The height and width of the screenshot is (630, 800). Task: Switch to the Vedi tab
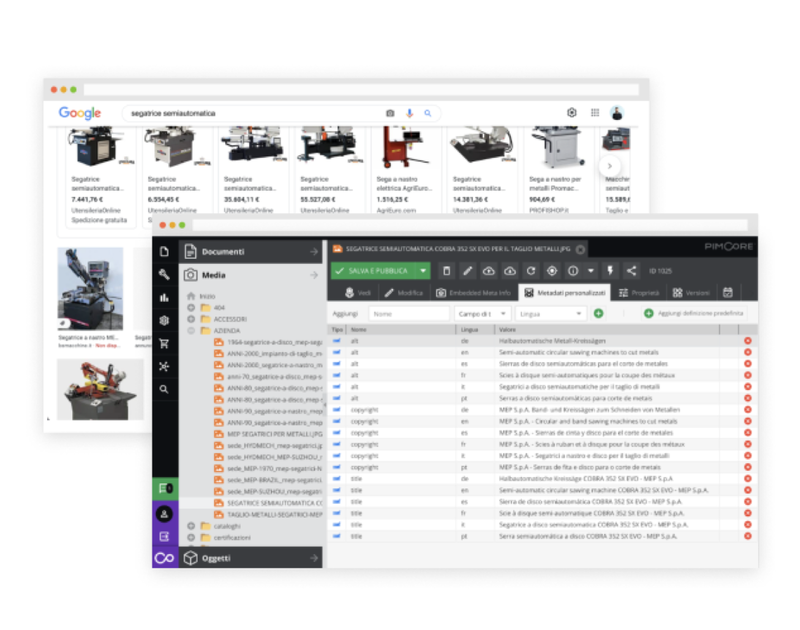[x=357, y=293]
